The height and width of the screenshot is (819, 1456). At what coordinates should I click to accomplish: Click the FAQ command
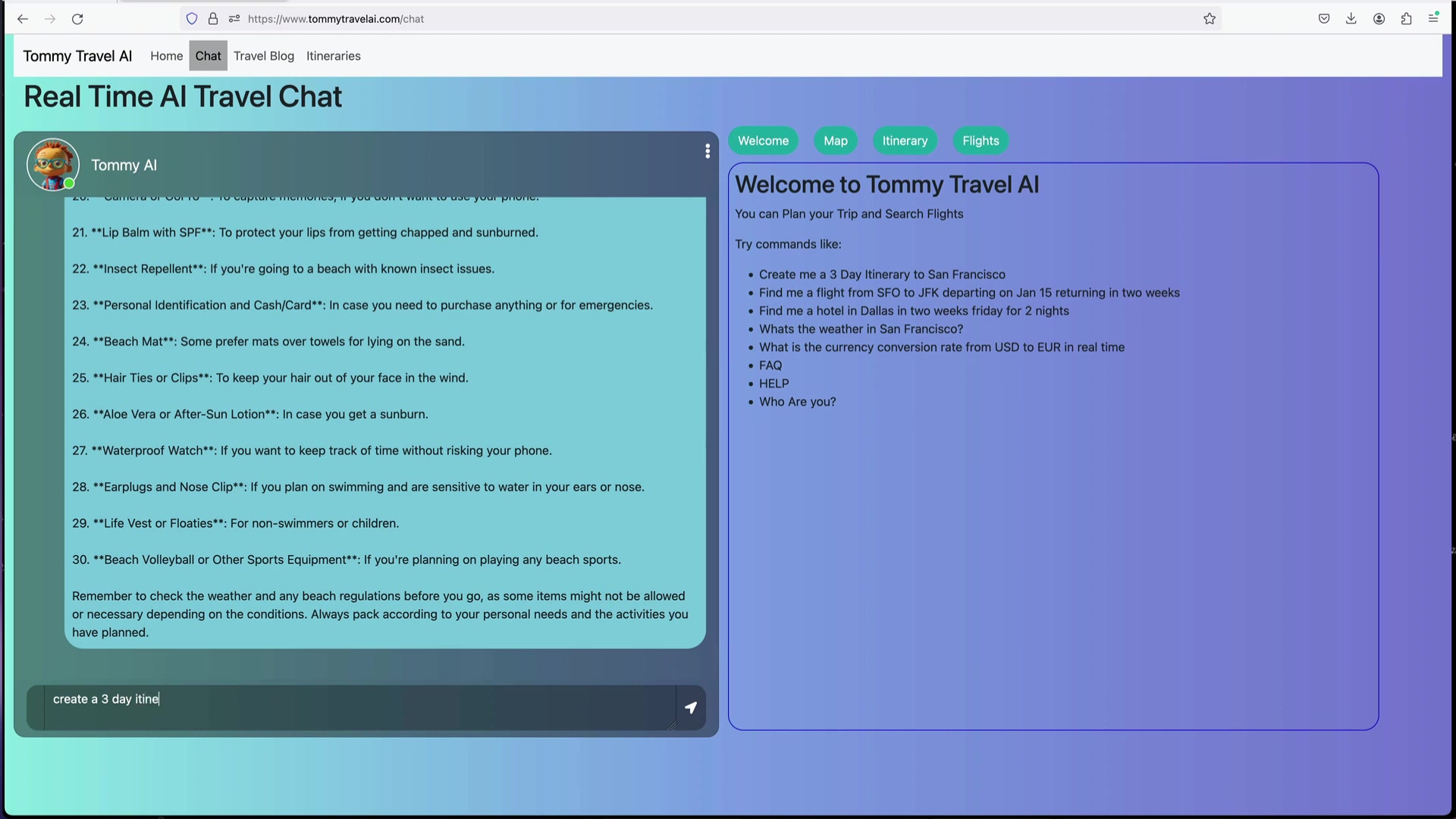[x=770, y=366]
